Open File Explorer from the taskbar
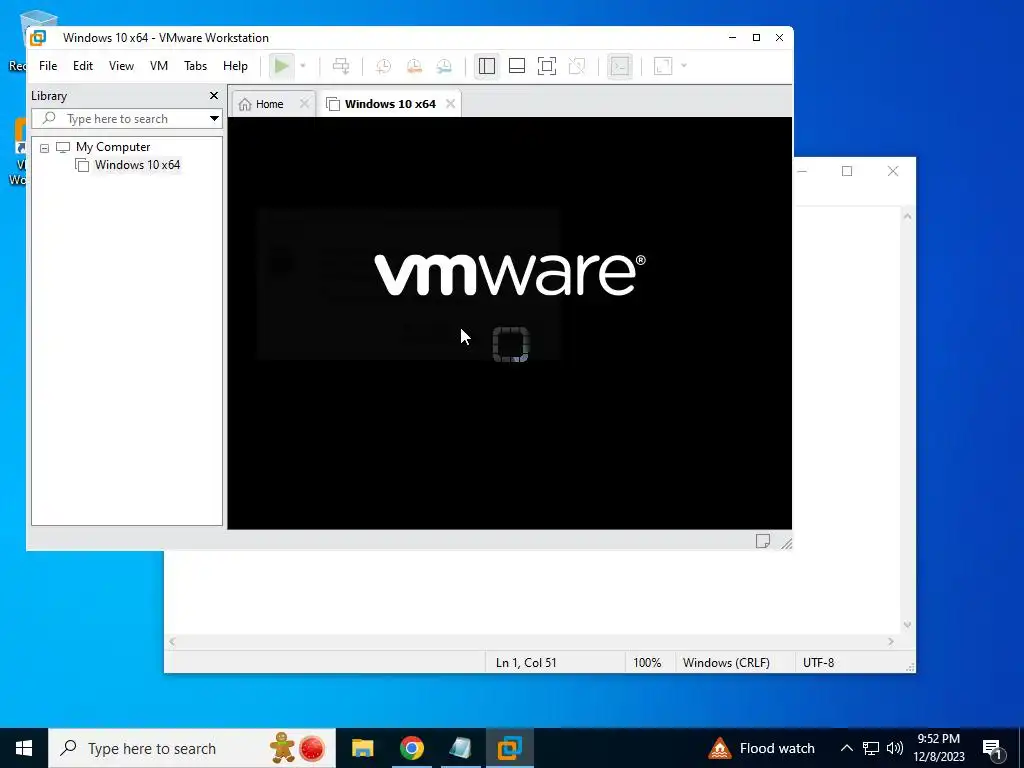This screenshot has width=1024, height=768. [362, 748]
